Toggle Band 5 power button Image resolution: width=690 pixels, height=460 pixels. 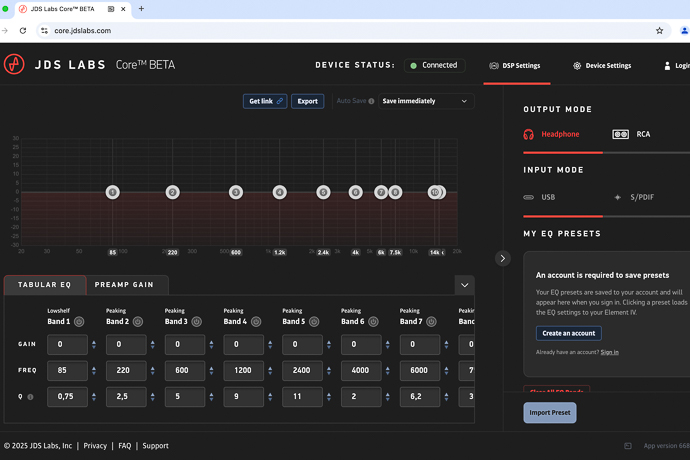[314, 322]
